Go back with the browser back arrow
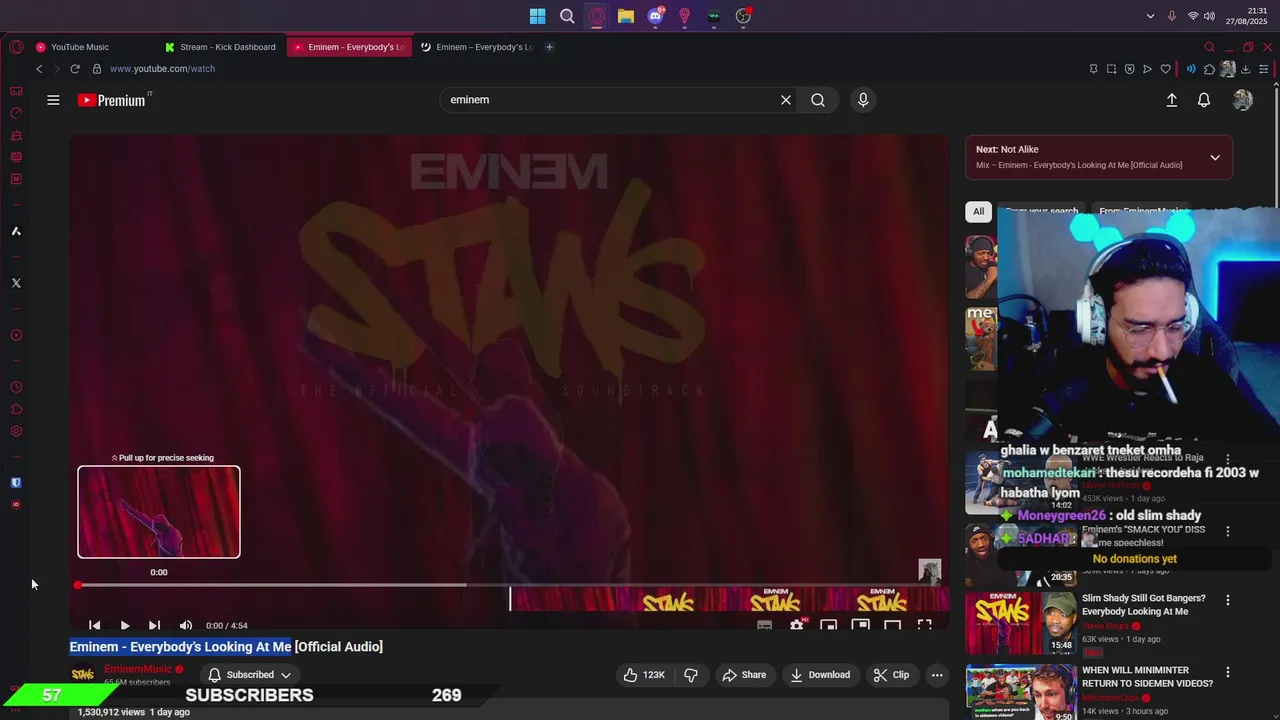Image resolution: width=1280 pixels, height=720 pixels. [x=39, y=69]
